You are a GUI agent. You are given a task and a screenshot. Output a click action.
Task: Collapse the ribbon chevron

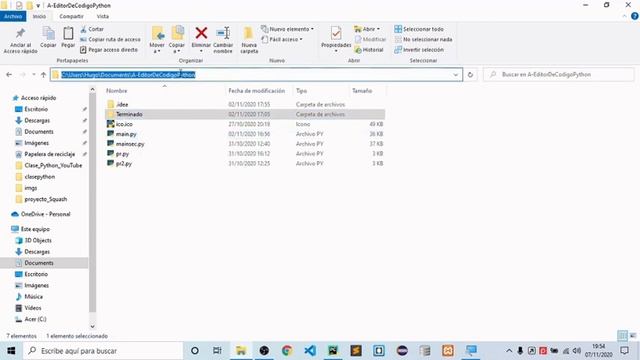pos(624,16)
